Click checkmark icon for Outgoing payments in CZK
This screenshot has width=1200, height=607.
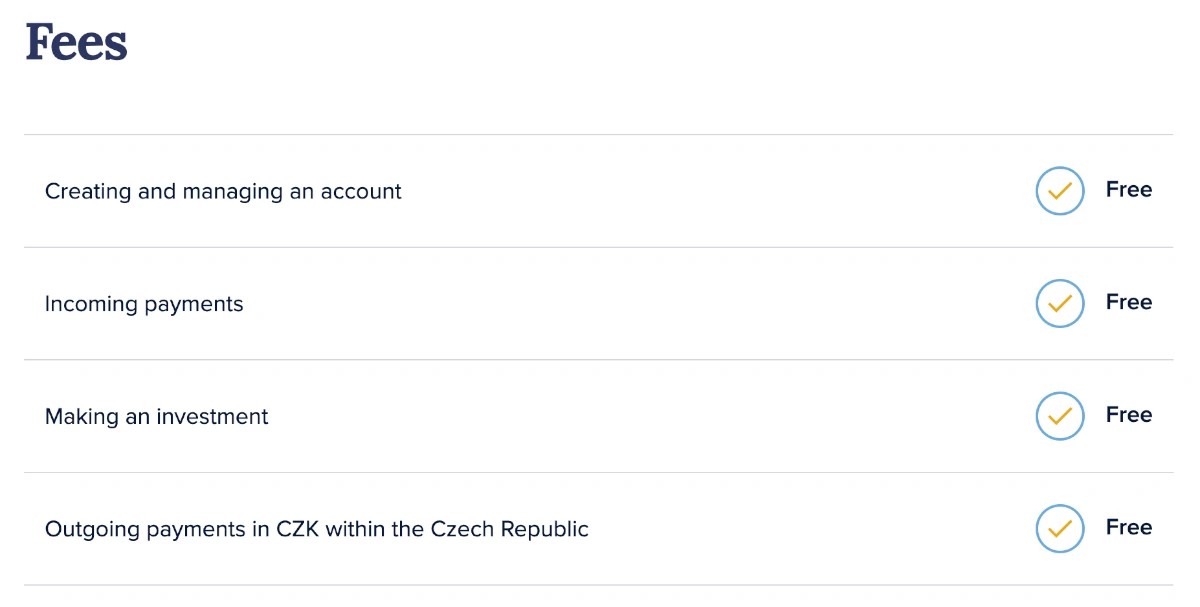(x=1060, y=529)
